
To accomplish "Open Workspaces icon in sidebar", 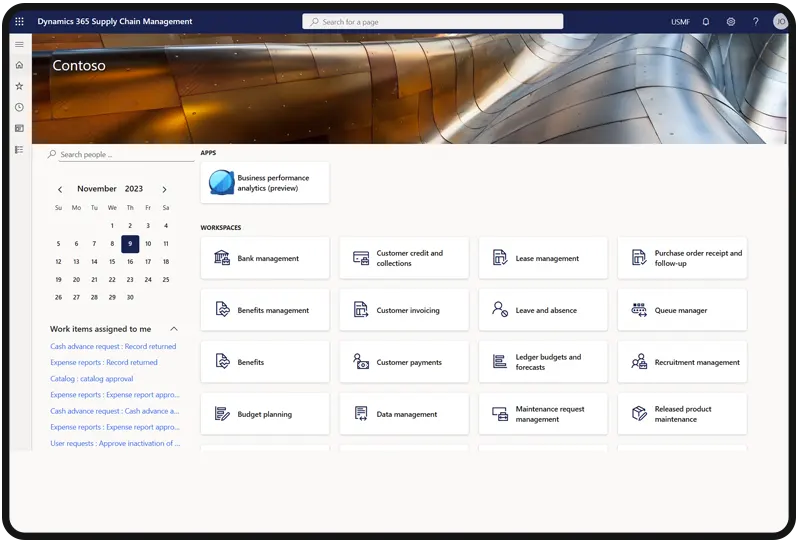I will tap(19, 128).
